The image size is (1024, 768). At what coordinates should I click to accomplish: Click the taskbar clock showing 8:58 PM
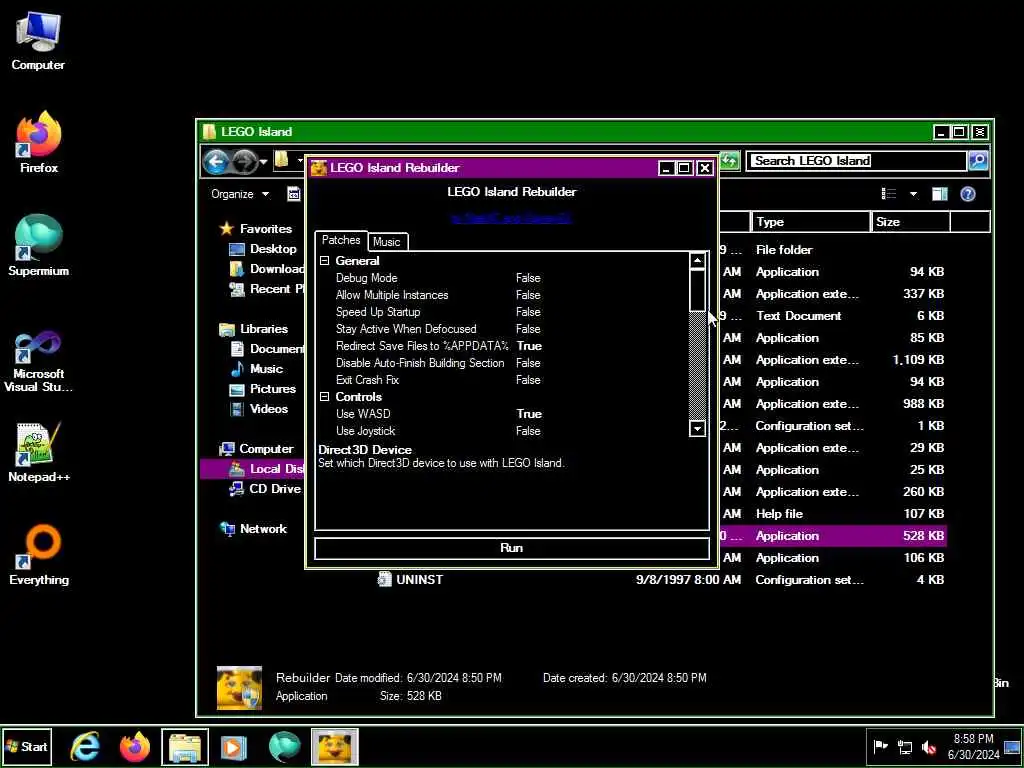(973, 746)
